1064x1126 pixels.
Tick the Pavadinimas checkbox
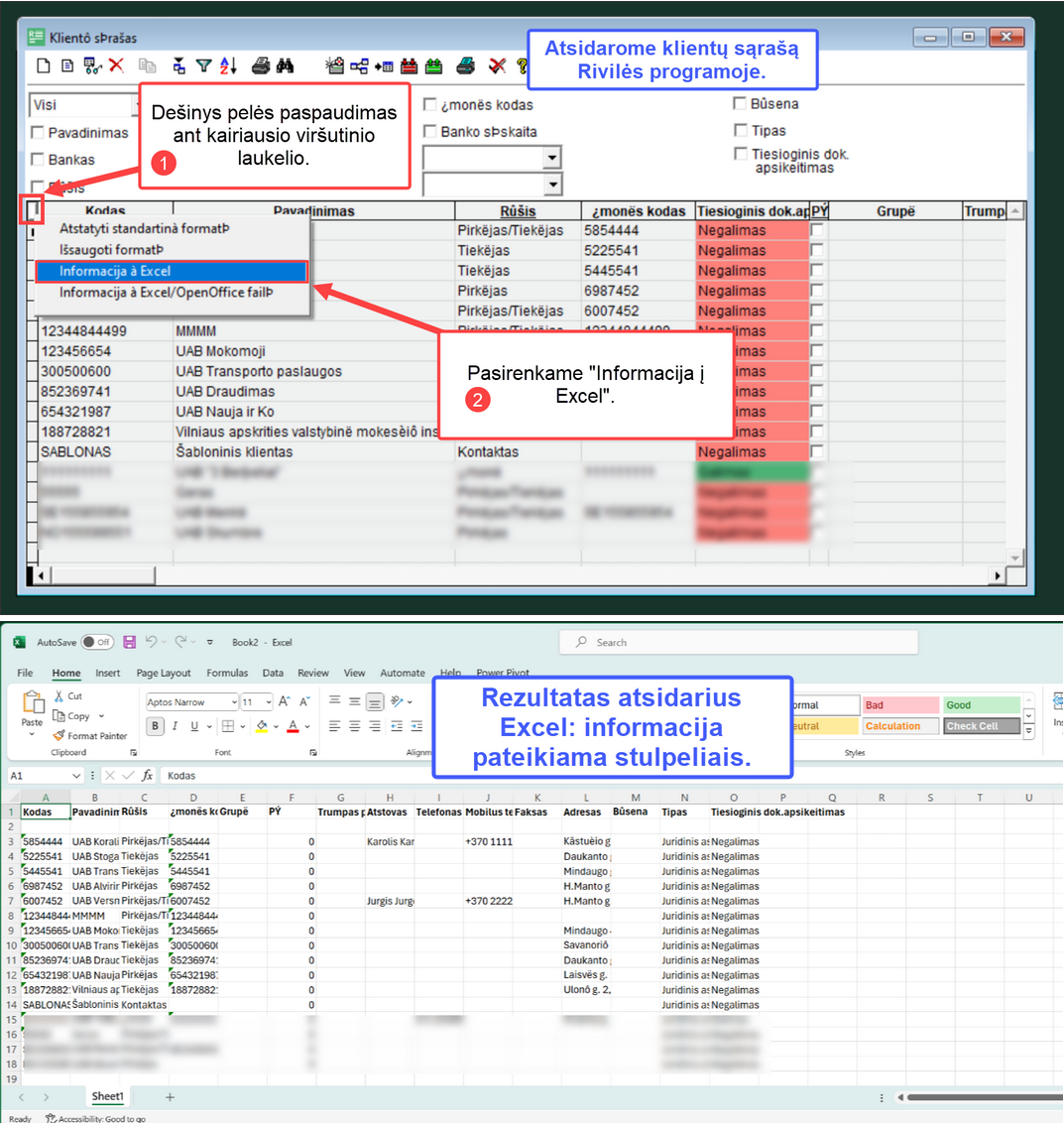(38, 132)
